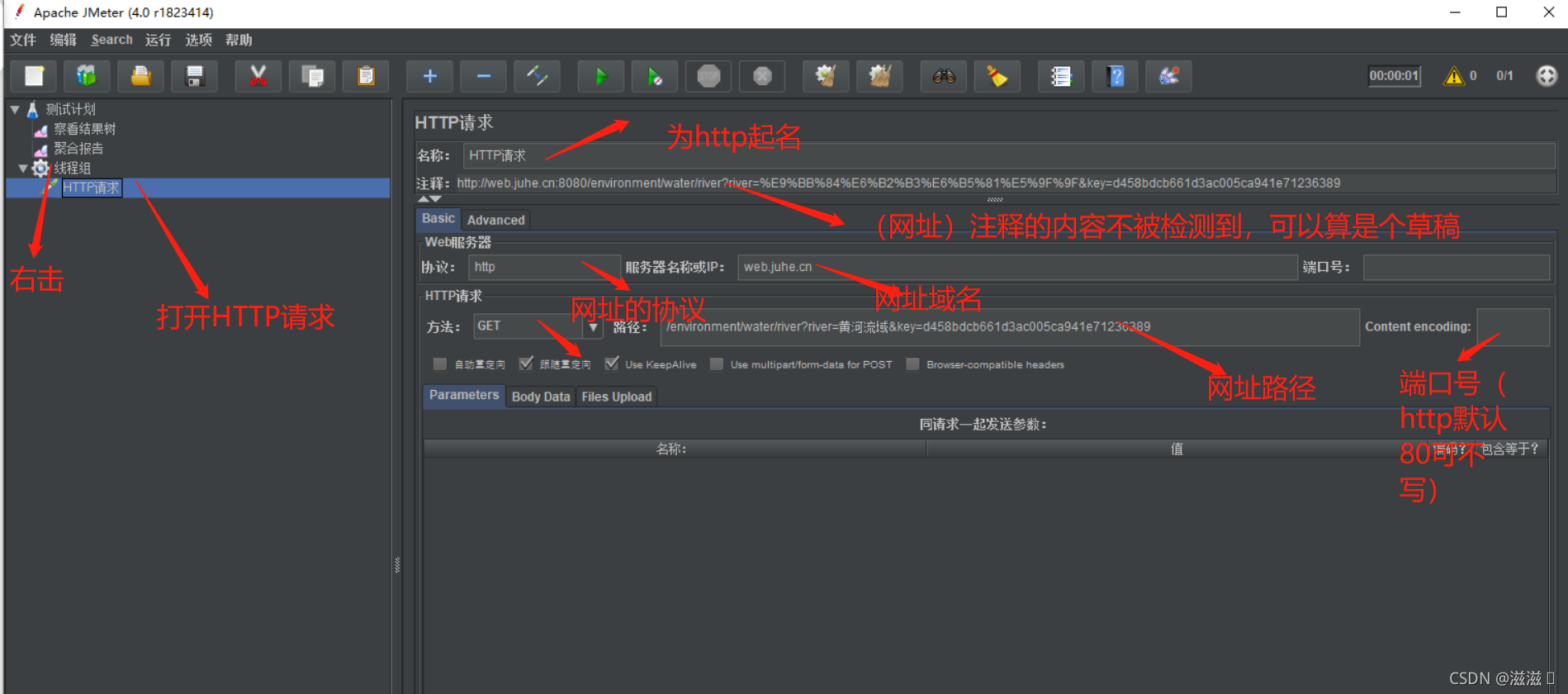Click the Cut scissors icon
Screen dimensions: 1568x694
click(258, 76)
